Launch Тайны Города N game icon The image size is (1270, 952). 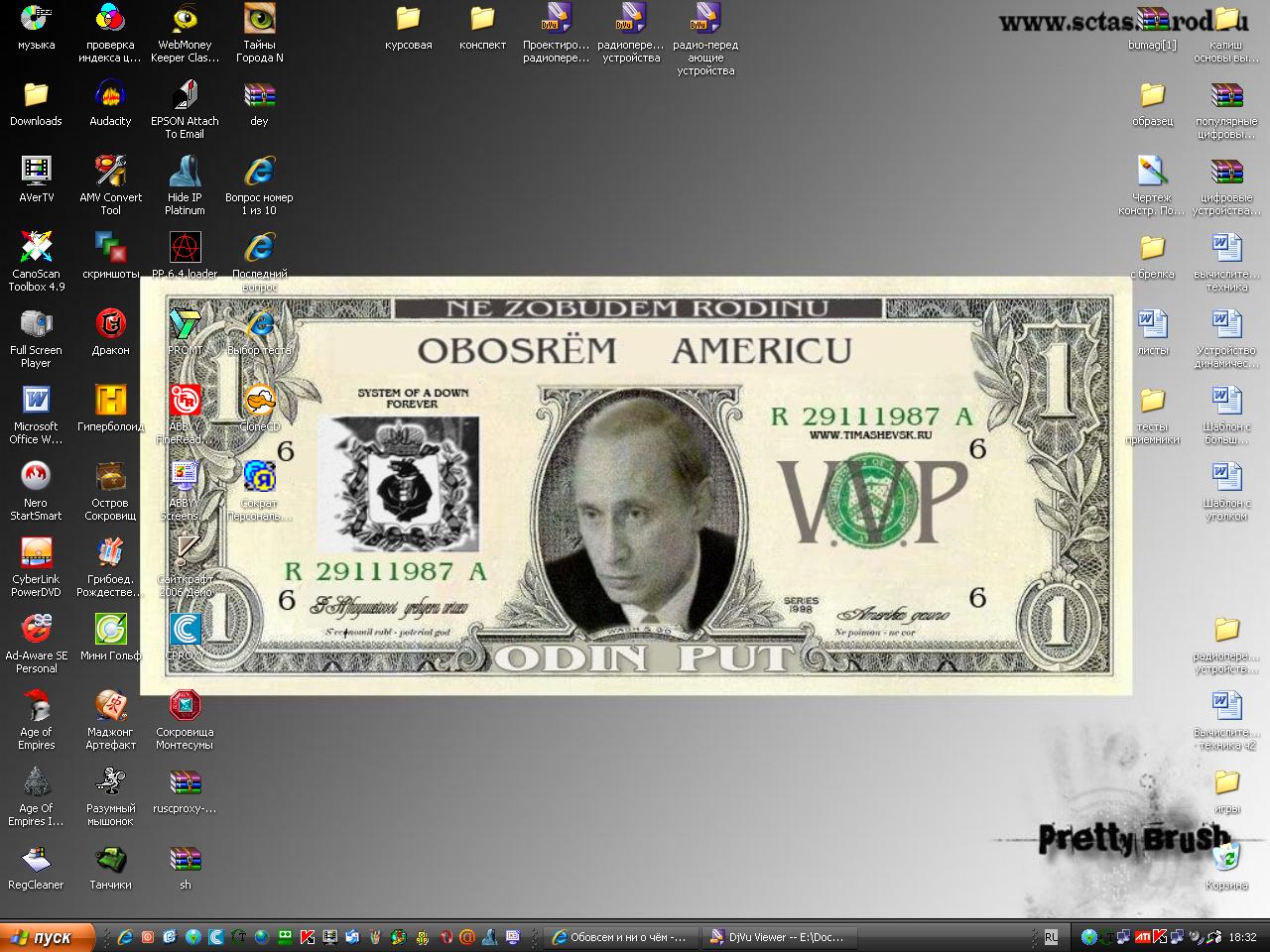click(x=259, y=33)
